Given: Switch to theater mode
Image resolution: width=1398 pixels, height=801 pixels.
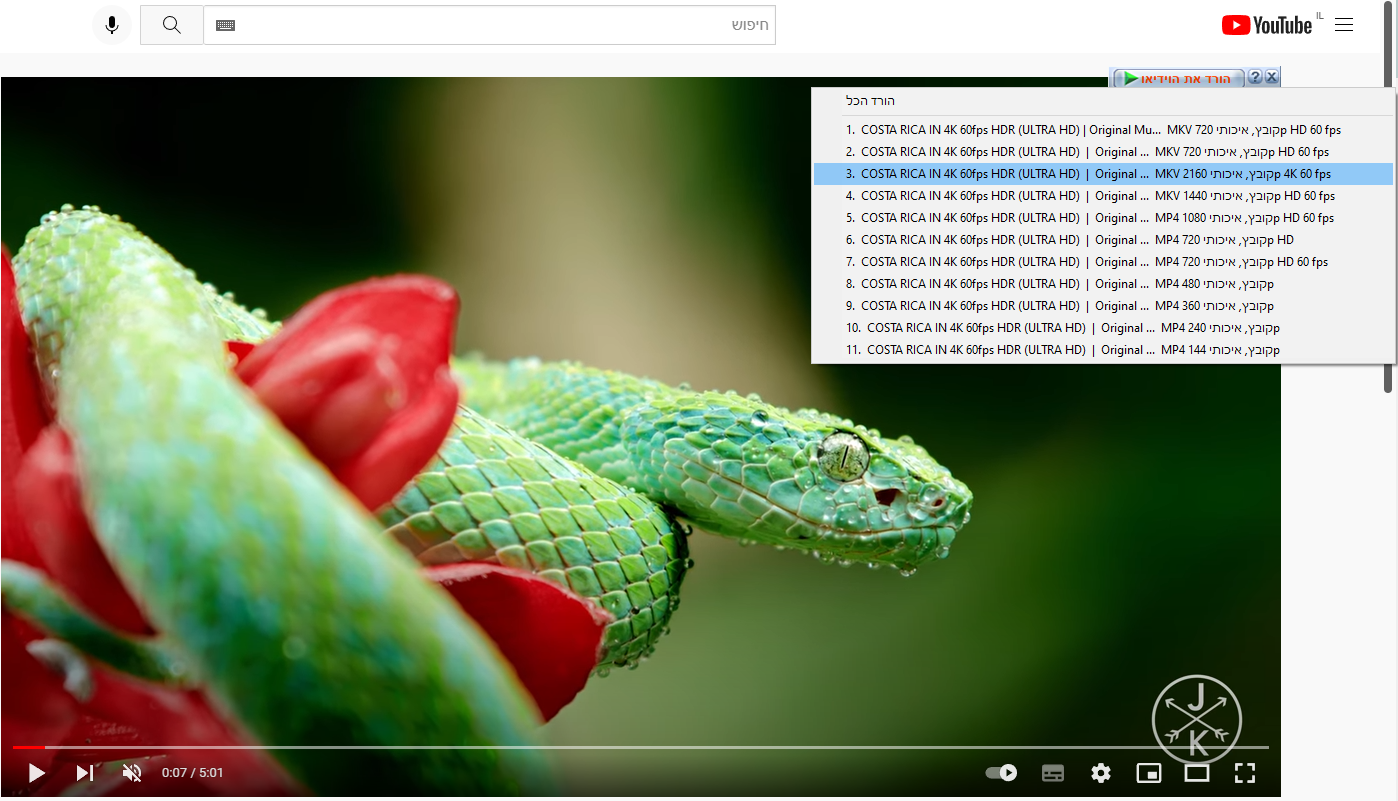Looking at the screenshot, I should 1197,773.
